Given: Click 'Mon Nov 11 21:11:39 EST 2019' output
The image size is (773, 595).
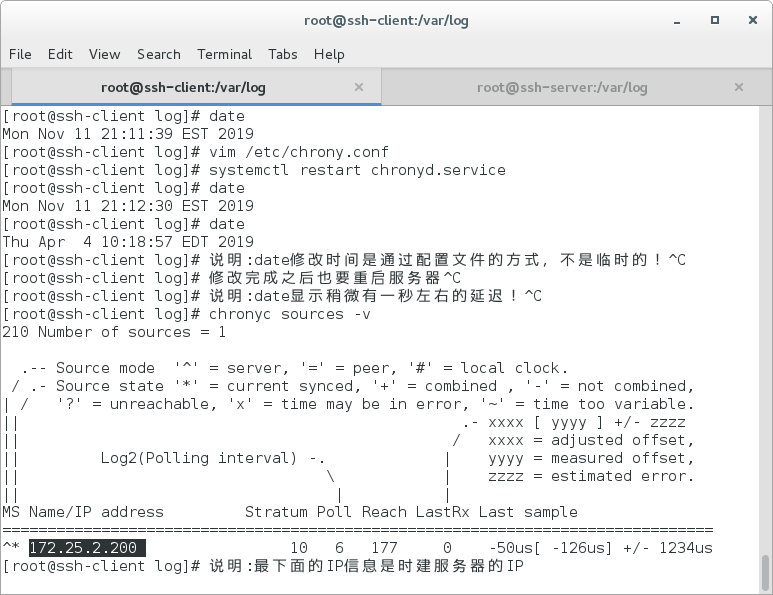Looking at the screenshot, I should tap(128, 134).
